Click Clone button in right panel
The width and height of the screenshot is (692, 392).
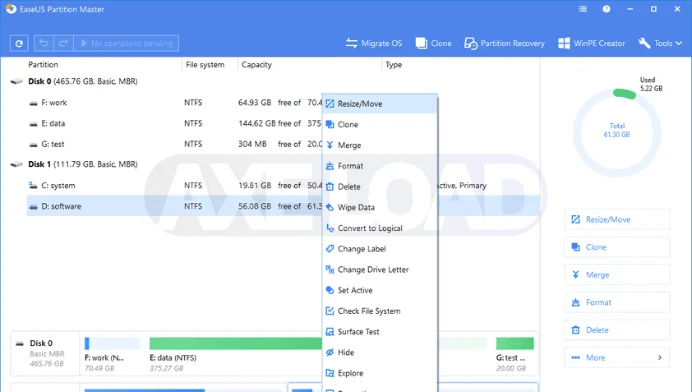pos(617,247)
